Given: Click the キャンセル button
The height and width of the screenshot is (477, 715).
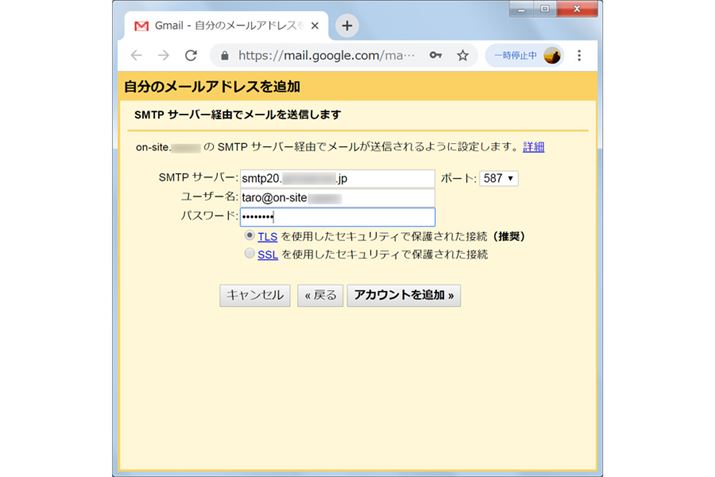Looking at the screenshot, I should tap(255, 295).
